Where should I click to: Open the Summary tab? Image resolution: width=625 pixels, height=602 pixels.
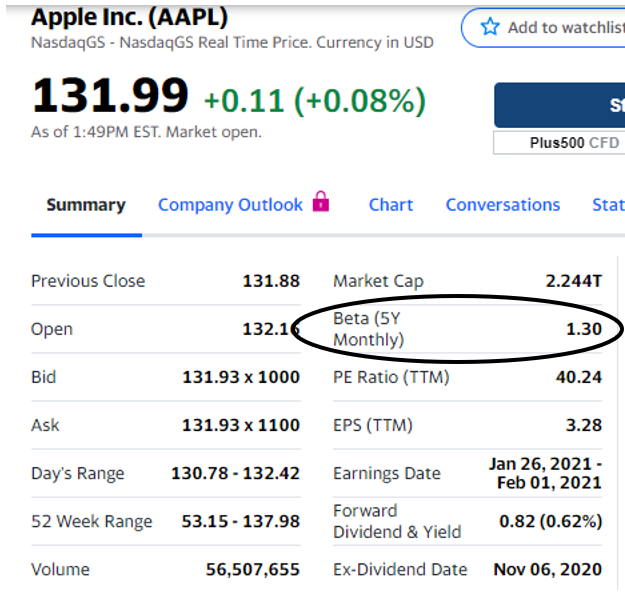[x=86, y=205]
